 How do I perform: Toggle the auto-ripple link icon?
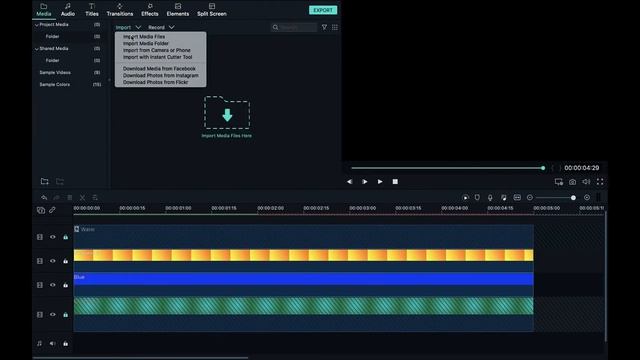coord(52,210)
